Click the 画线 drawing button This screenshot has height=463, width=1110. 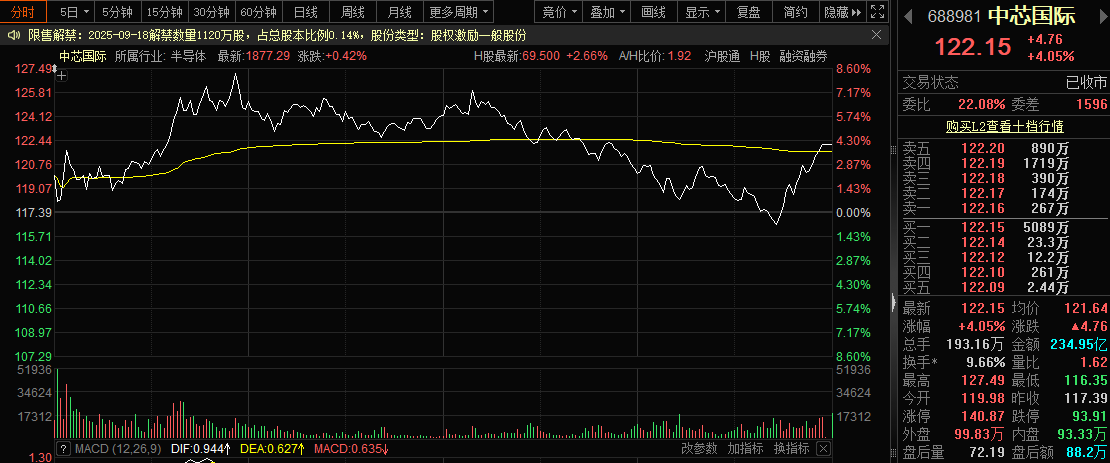coord(653,12)
